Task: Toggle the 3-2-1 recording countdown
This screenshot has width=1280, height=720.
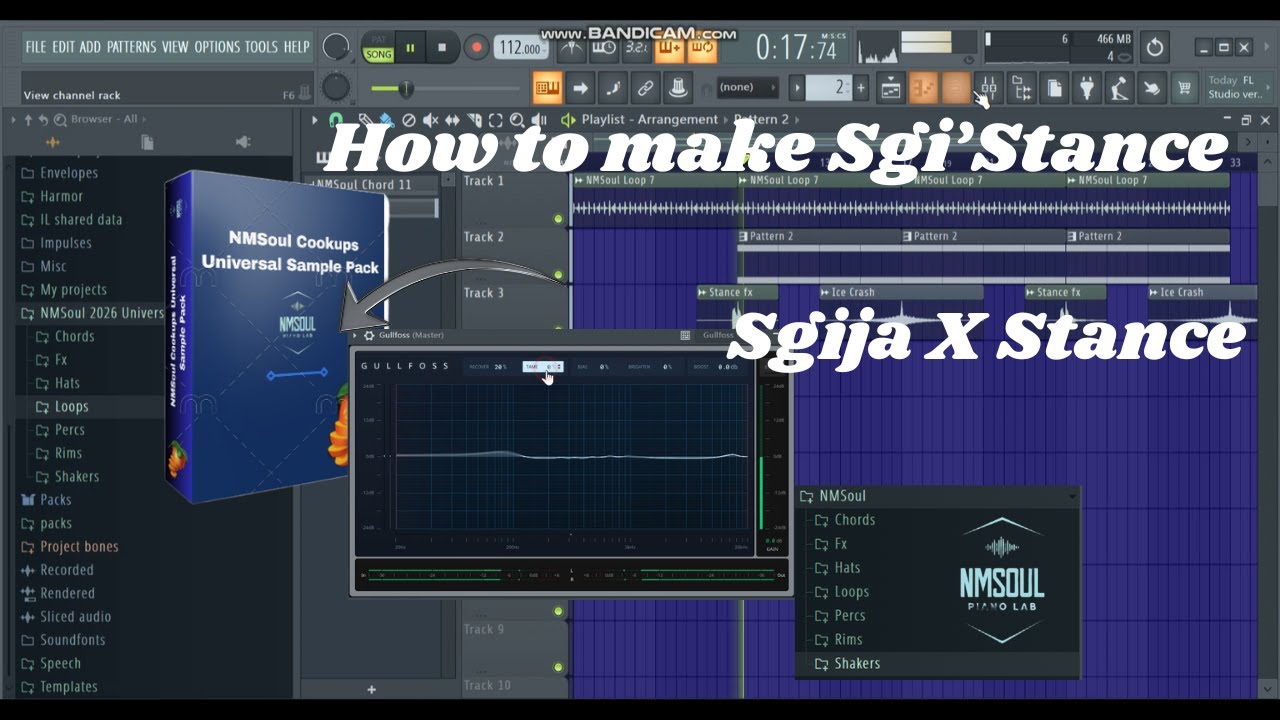Action: point(636,48)
